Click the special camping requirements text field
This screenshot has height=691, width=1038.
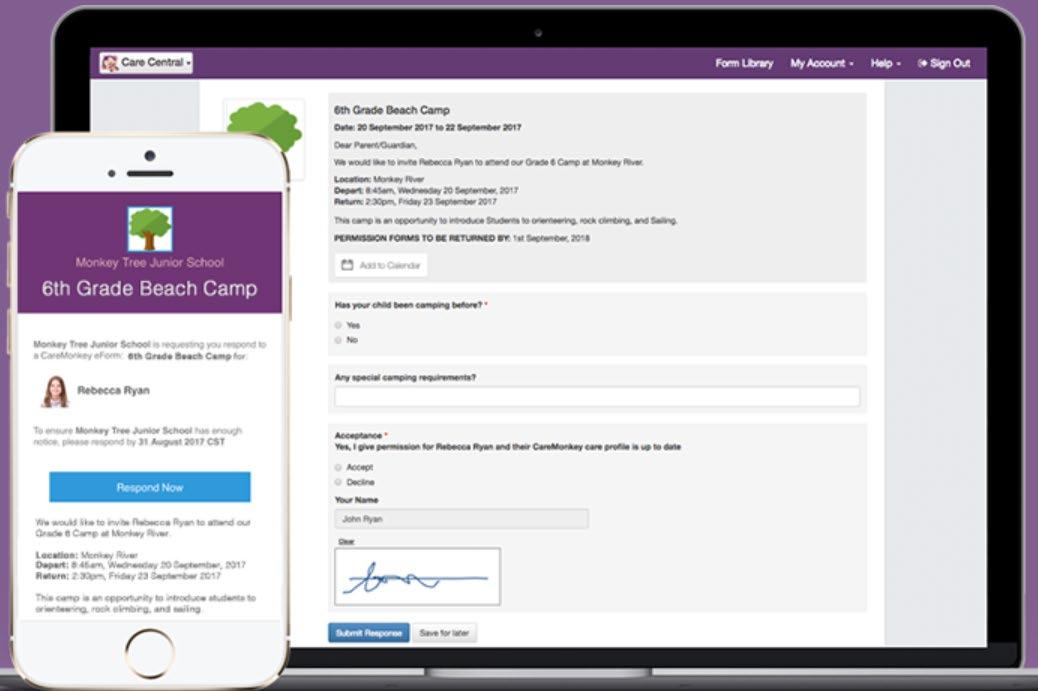(597, 396)
